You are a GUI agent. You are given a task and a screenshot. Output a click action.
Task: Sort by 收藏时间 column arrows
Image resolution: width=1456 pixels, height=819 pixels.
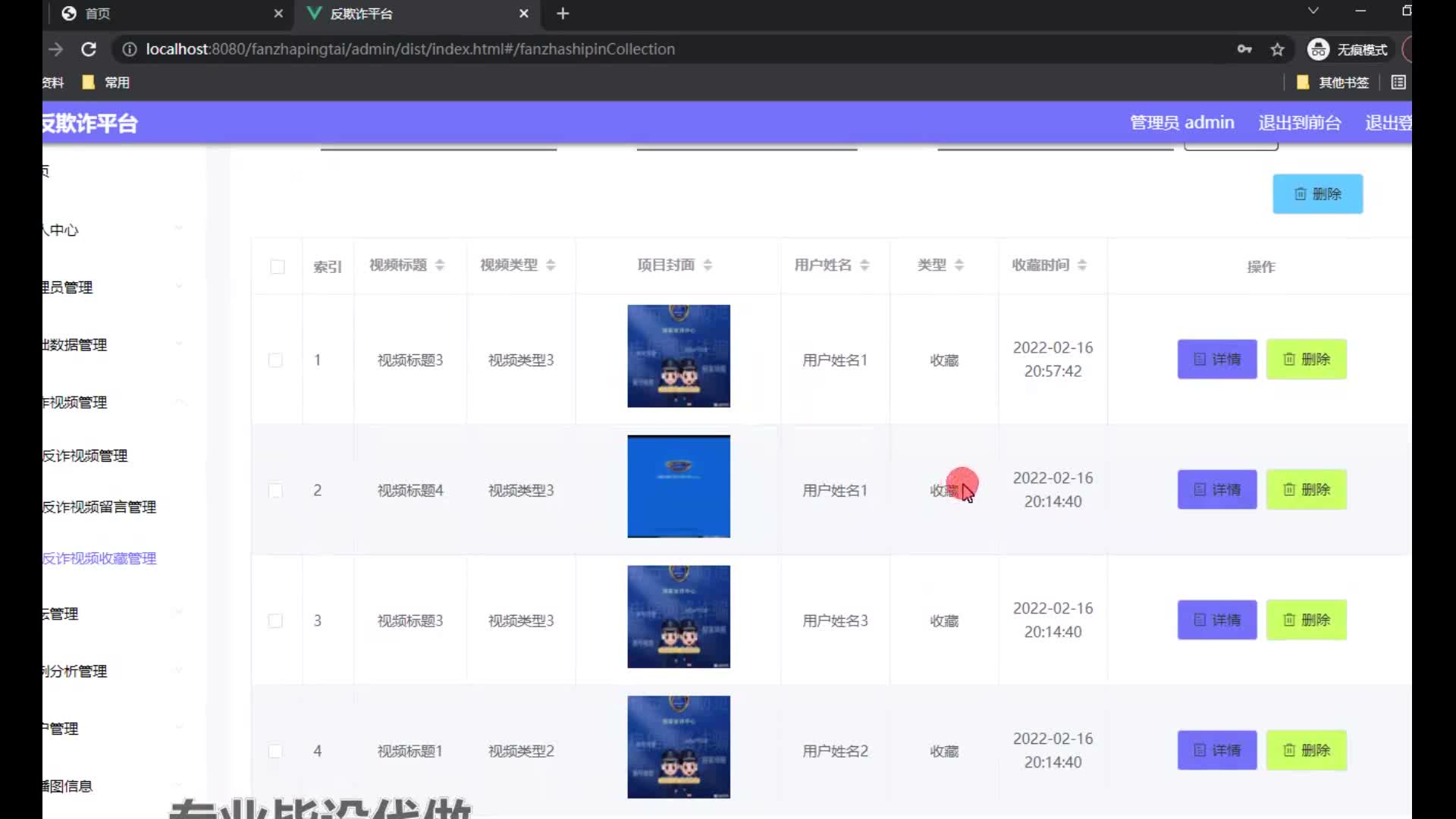(x=1082, y=265)
